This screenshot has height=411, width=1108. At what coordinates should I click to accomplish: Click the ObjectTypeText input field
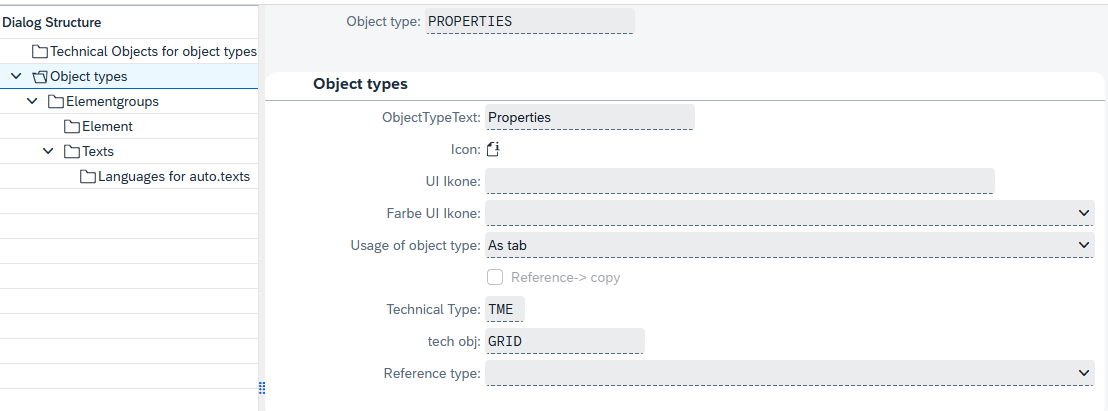click(x=589, y=117)
